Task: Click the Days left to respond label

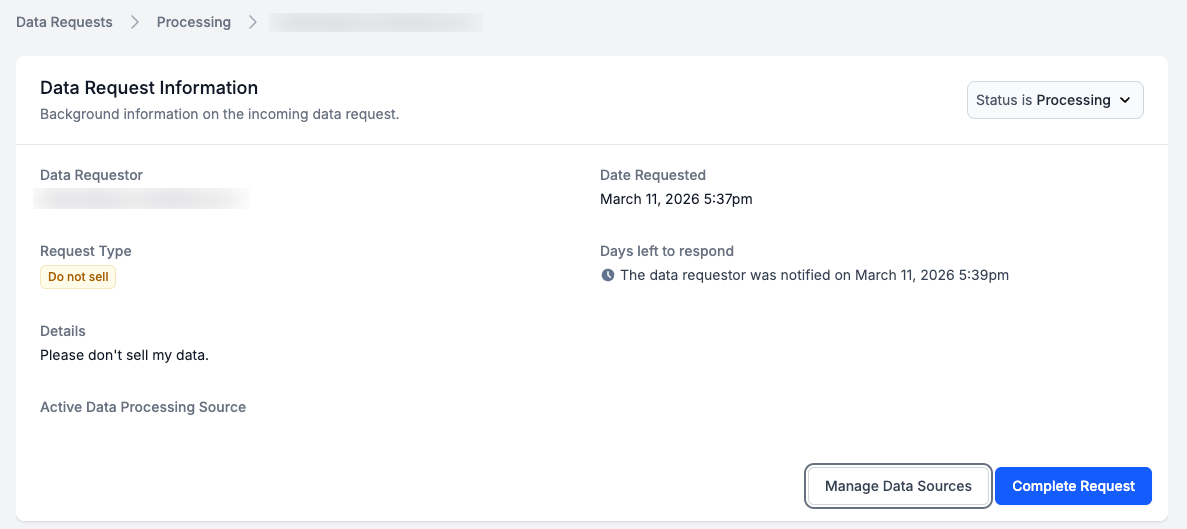Action: tap(667, 251)
